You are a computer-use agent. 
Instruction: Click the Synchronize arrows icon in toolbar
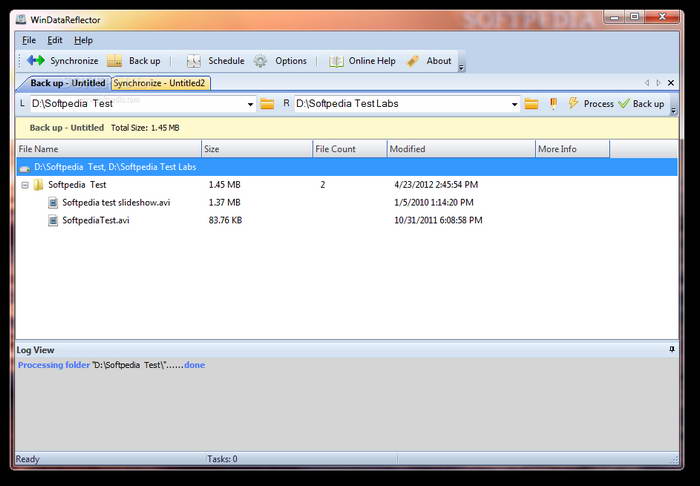[36, 61]
